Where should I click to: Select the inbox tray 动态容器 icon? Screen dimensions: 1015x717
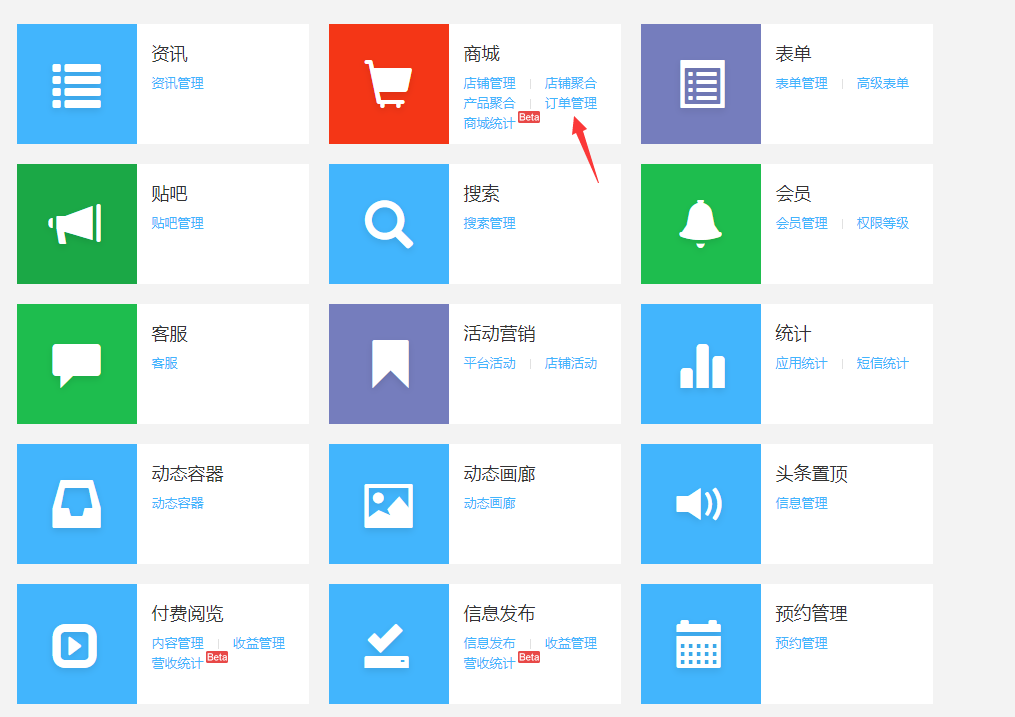pyautogui.click(x=76, y=504)
